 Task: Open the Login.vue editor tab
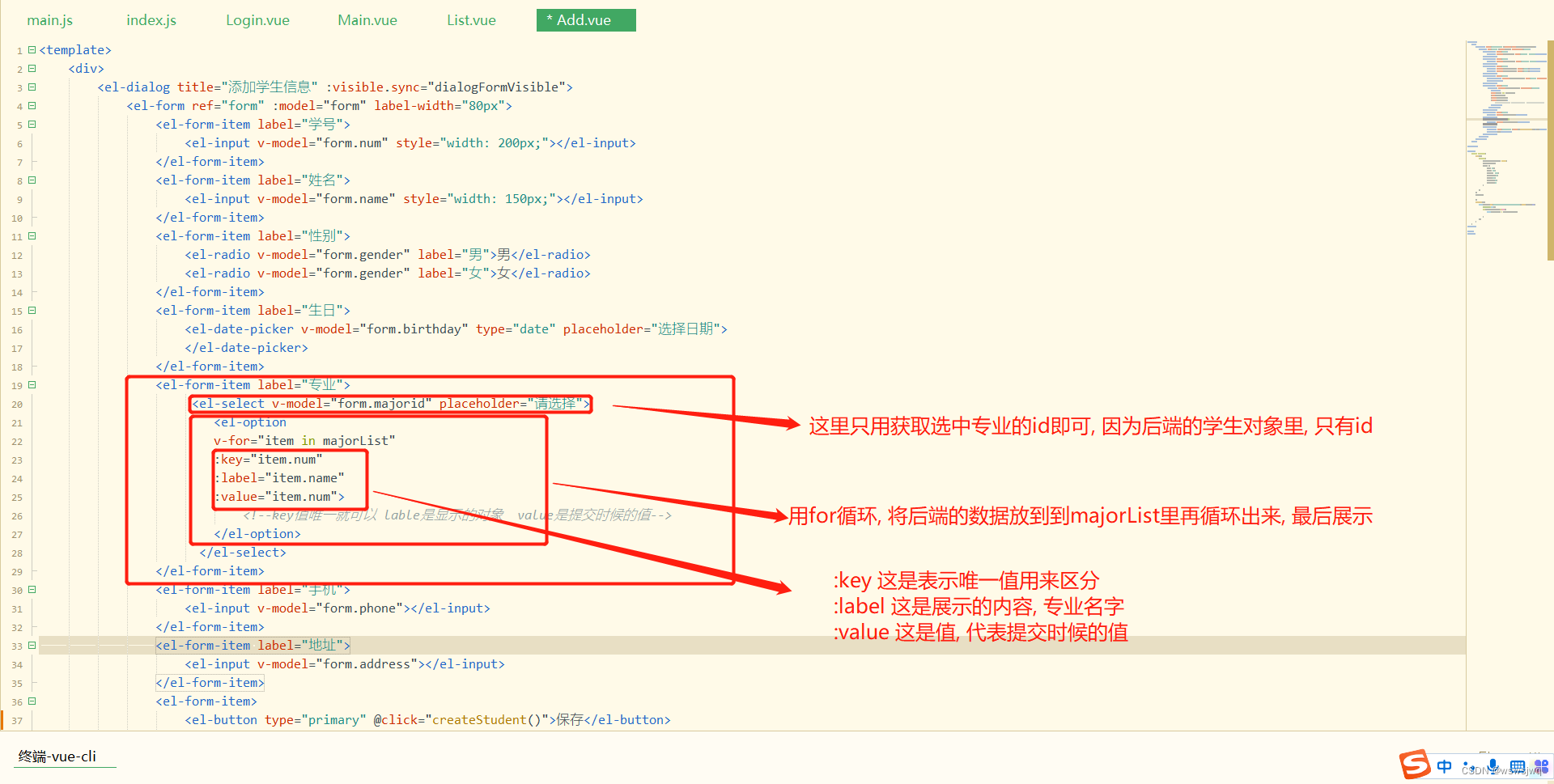tap(257, 20)
